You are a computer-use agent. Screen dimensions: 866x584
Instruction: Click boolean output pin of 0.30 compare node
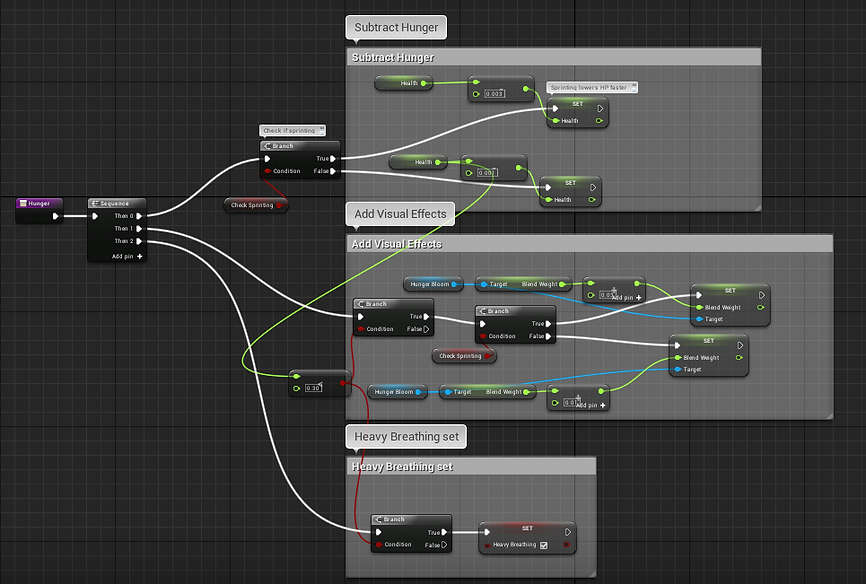point(343,382)
